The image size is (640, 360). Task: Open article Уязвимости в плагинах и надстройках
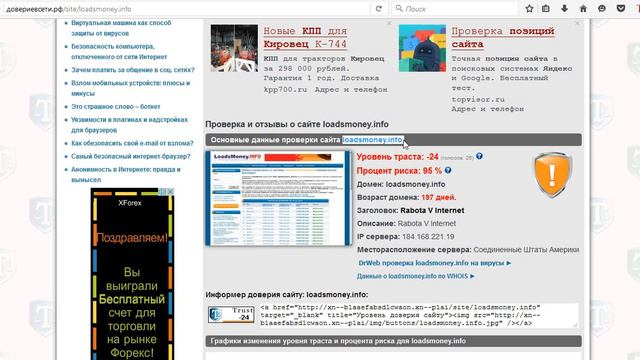pyautogui.click(x=129, y=125)
